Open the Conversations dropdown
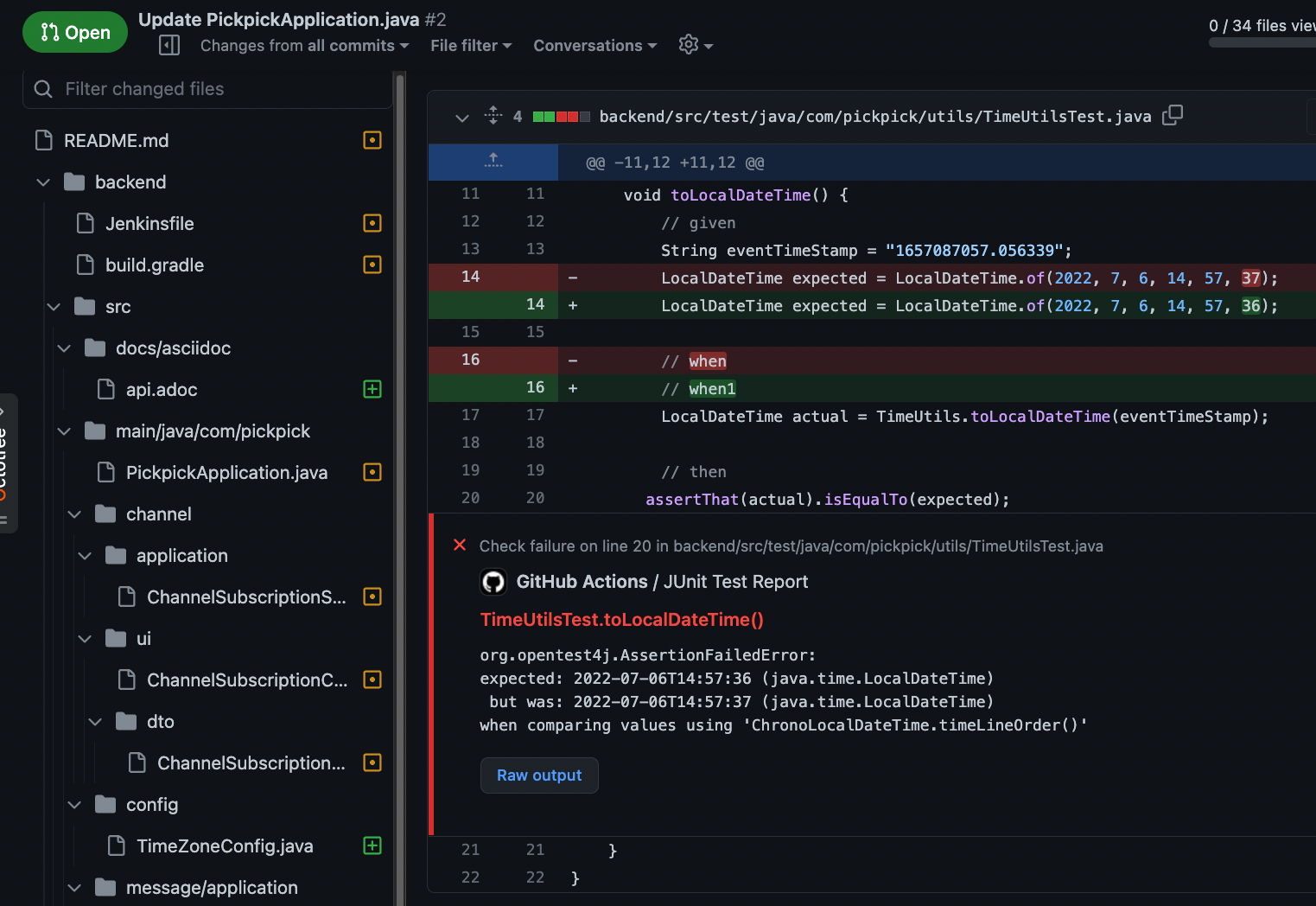Image resolution: width=1316 pixels, height=906 pixels. [595, 46]
